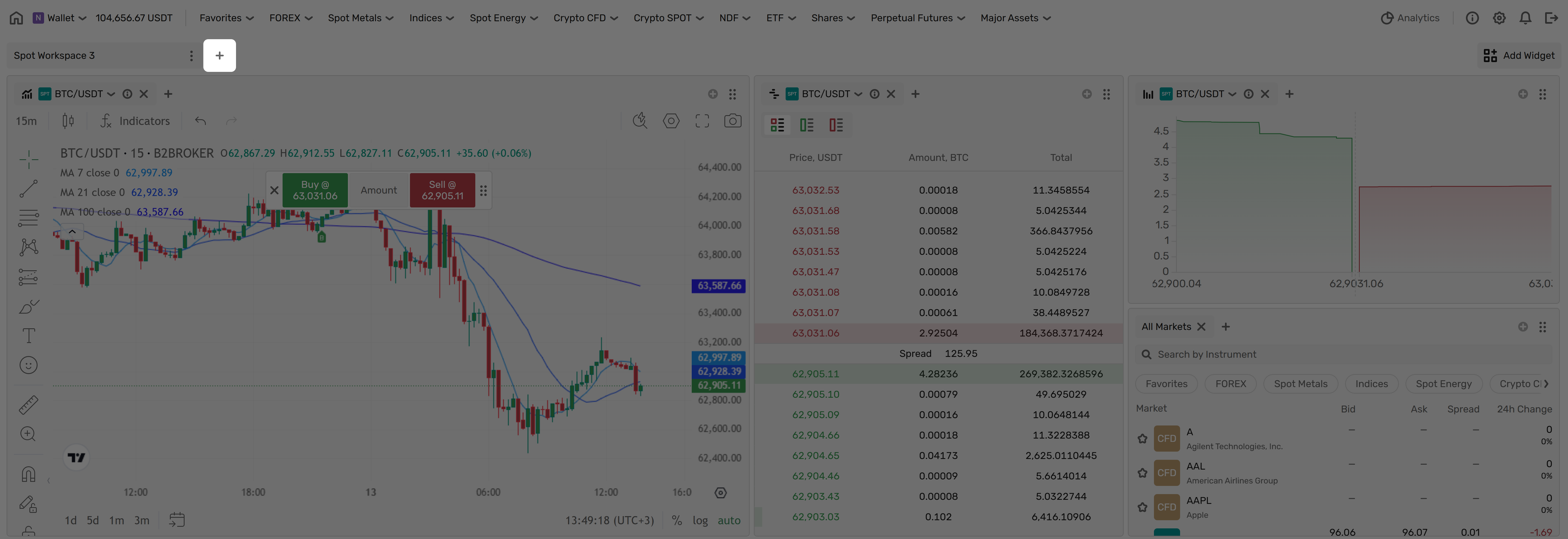Add a new workspace tab
This screenshot has height=539, width=1568.
pos(220,55)
